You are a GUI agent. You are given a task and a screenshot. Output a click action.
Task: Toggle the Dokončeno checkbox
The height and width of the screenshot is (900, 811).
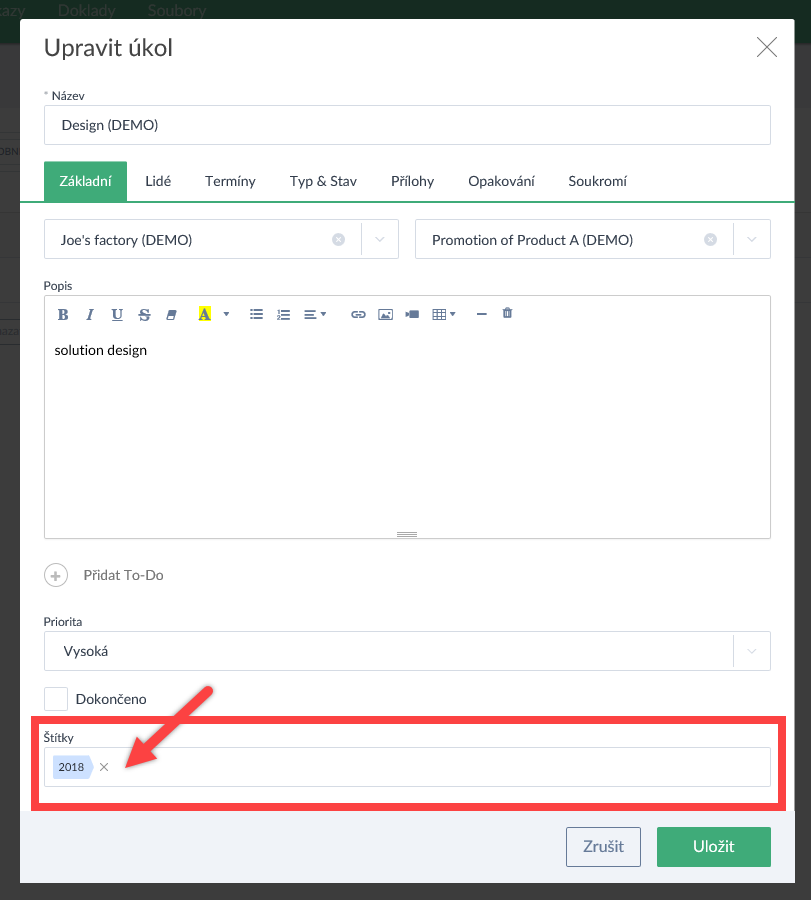pyautogui.click(x=56, y=699)
